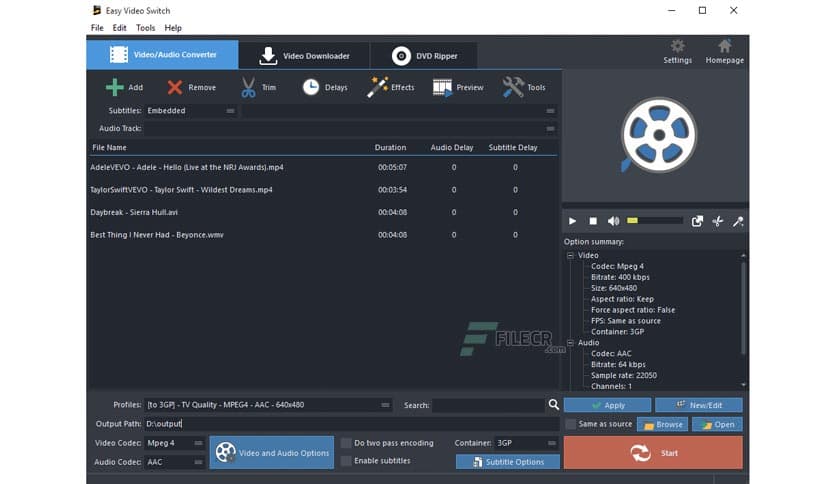Open the Video Codec dropdown
The height and width of the screenshot is (484, 836).
pyautogui.click(x=174, y=443)
